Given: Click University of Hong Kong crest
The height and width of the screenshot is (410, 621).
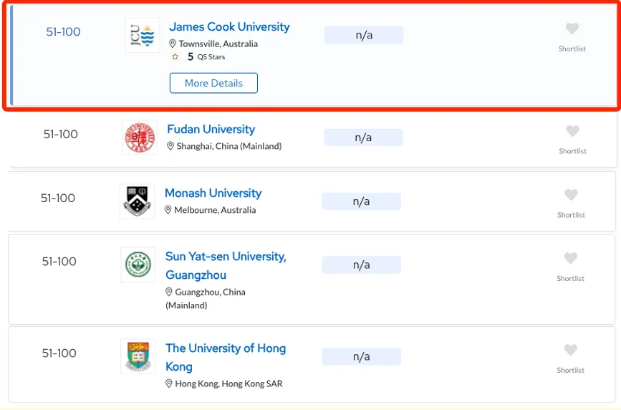Looking at the screenshot, I should point(137,356).
